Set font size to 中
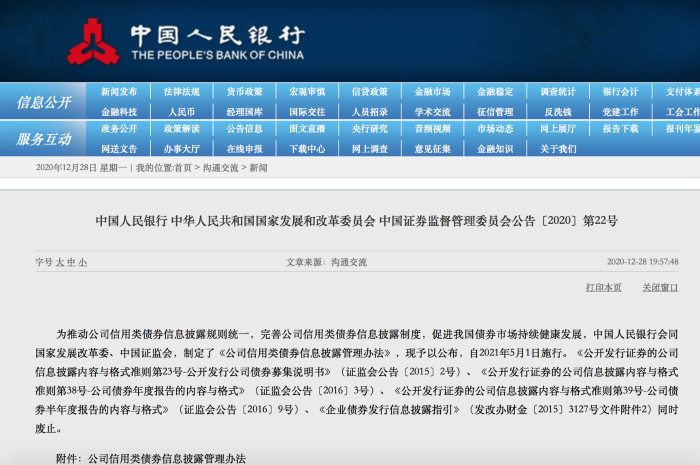This screenshot has width=700, height=465. [x=71, y=262]
